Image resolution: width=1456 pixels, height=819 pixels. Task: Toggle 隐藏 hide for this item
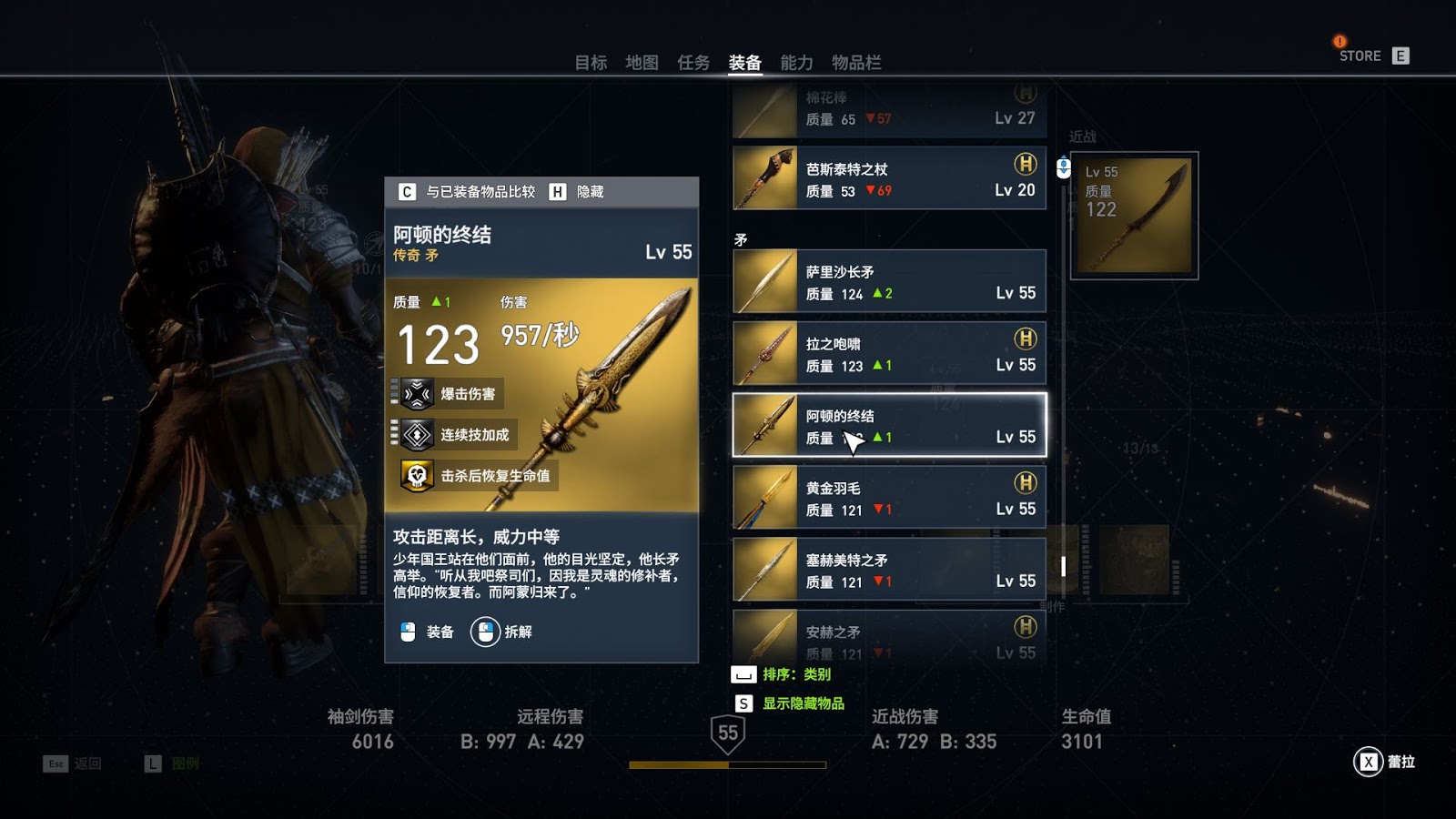point(577,192)
